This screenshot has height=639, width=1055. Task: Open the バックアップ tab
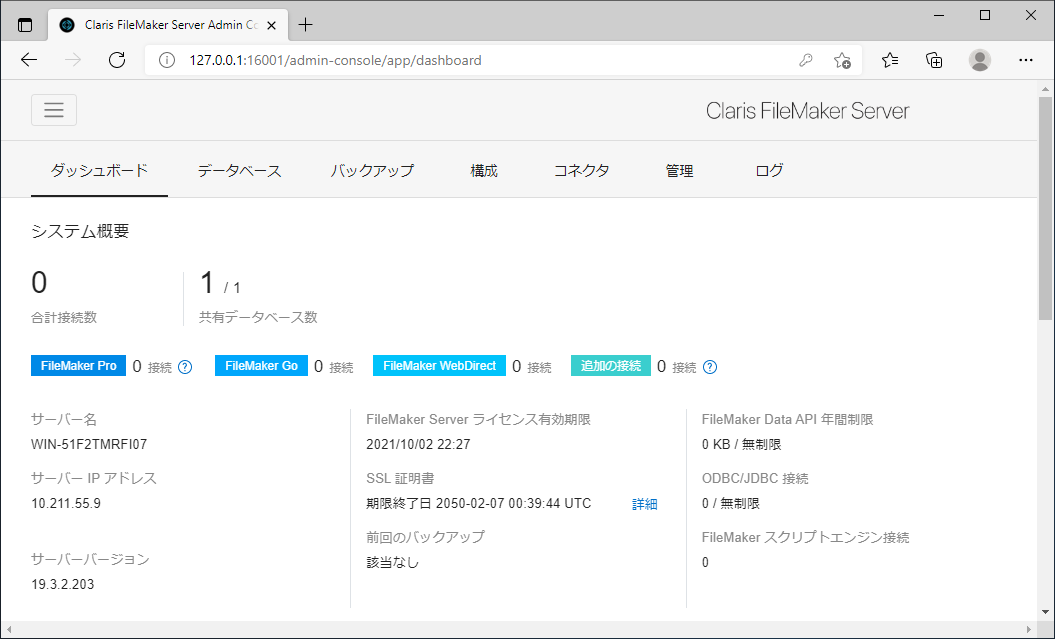click(x=371, y=170)
